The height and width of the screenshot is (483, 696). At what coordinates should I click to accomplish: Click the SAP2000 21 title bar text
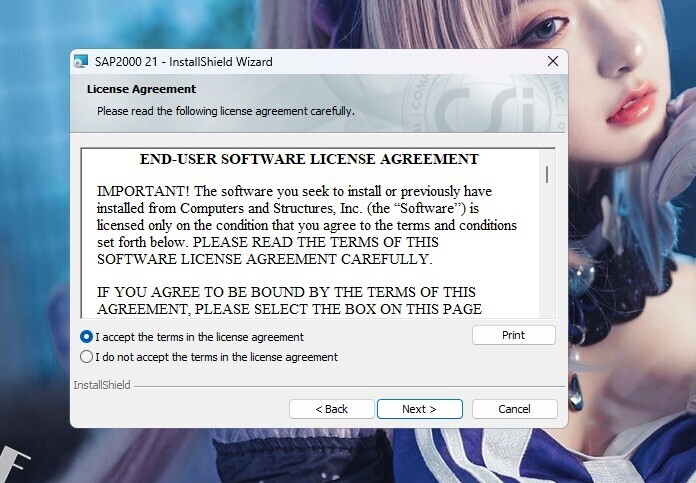coord(183,62)
